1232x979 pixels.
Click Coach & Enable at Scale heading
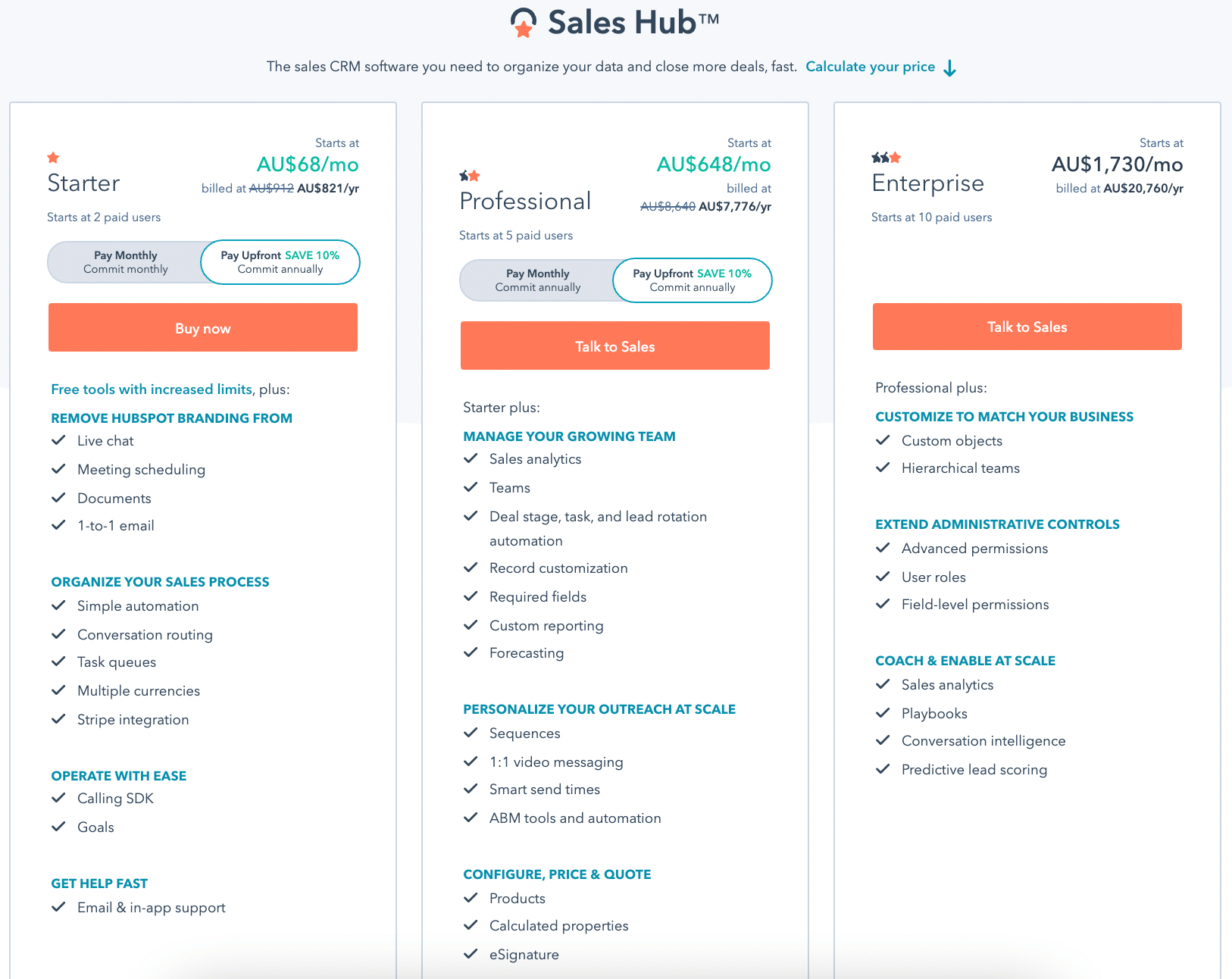click(x=965, y=661)
